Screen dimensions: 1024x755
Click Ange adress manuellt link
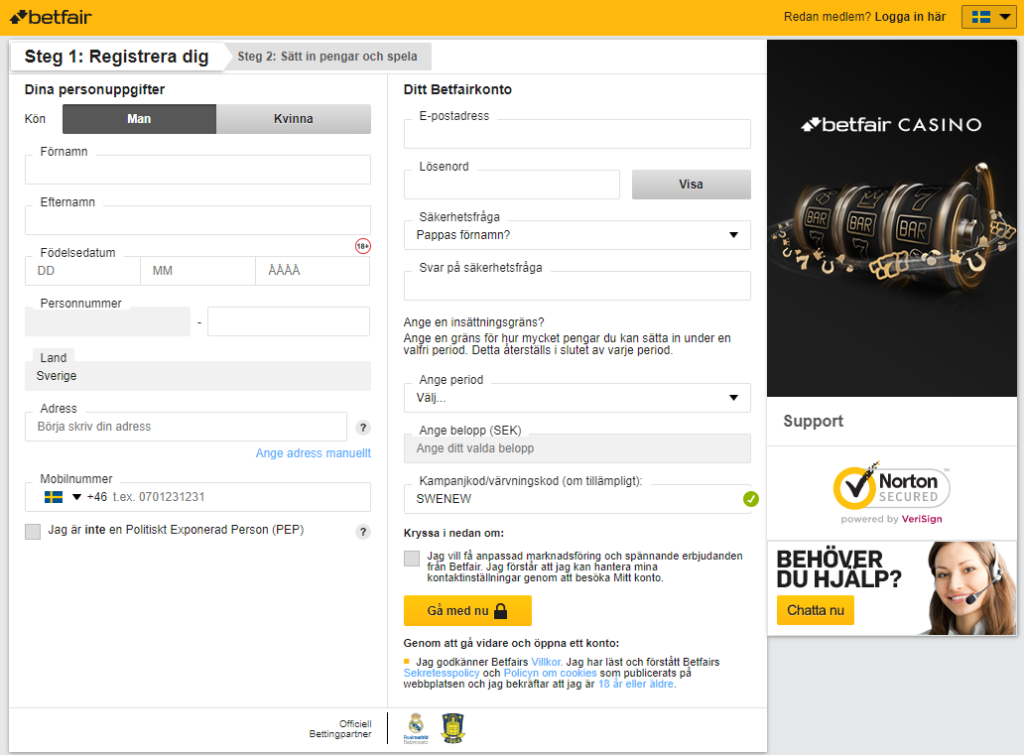[313, 453]
